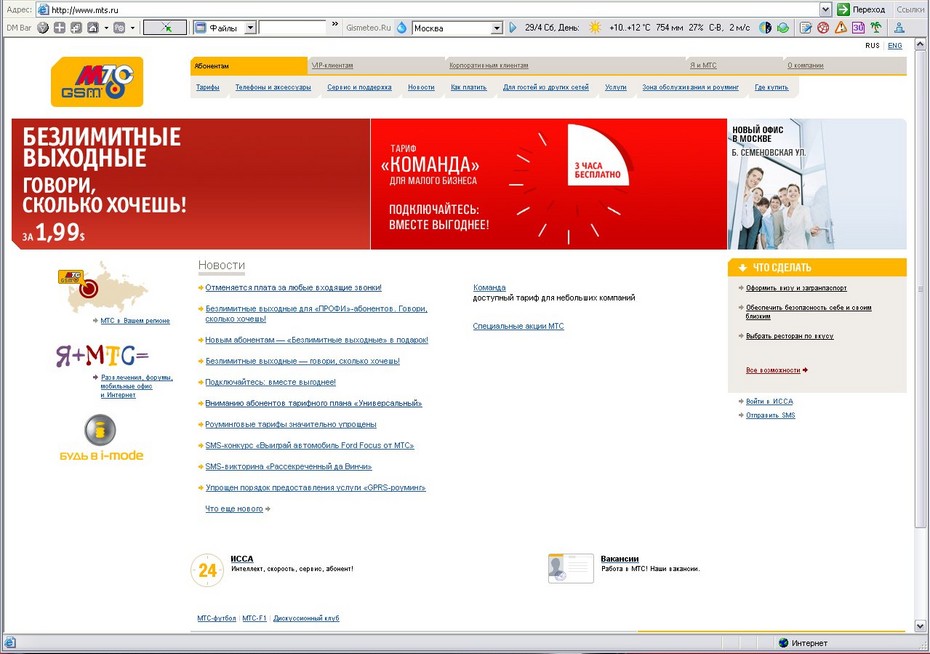This screenshot has height=654, width=930.
Task: Click the purple 30 calendar icon
Action: click(x=858, y=27)
